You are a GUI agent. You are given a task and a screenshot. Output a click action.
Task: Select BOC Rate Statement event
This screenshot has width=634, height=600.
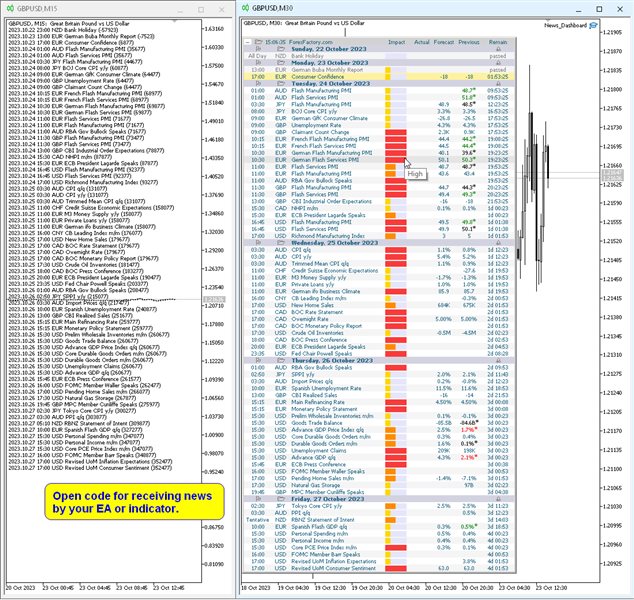(317, 312)
